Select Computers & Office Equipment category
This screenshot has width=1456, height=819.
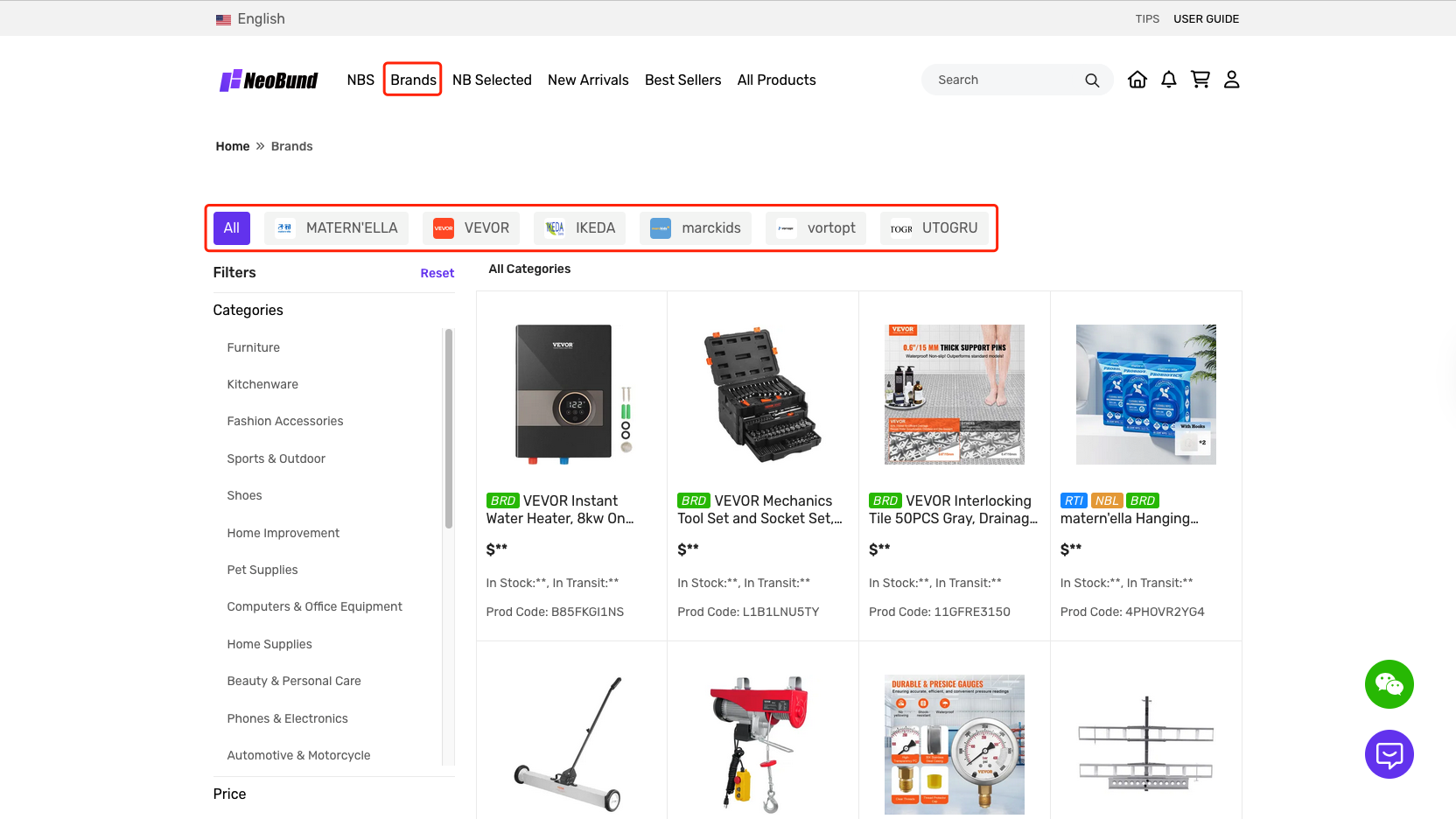click(x=315, y=606)
